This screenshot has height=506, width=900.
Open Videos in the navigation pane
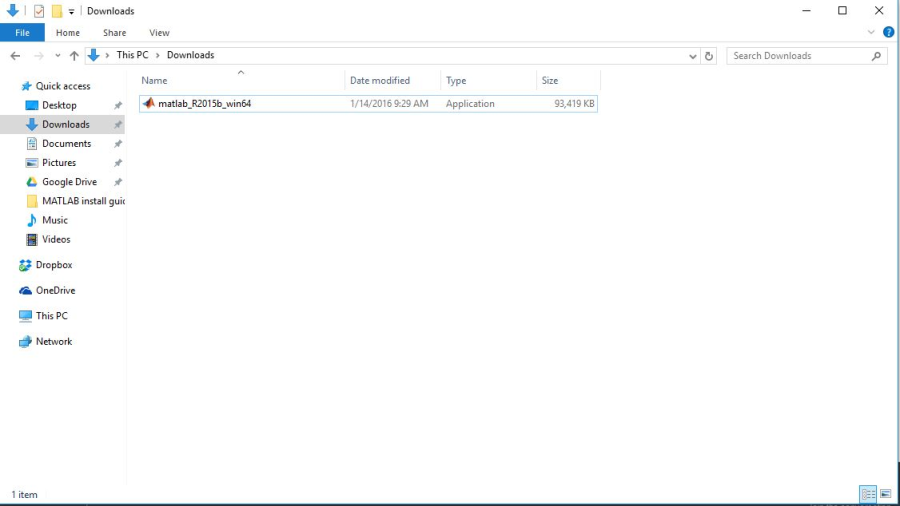pos(56,239)
